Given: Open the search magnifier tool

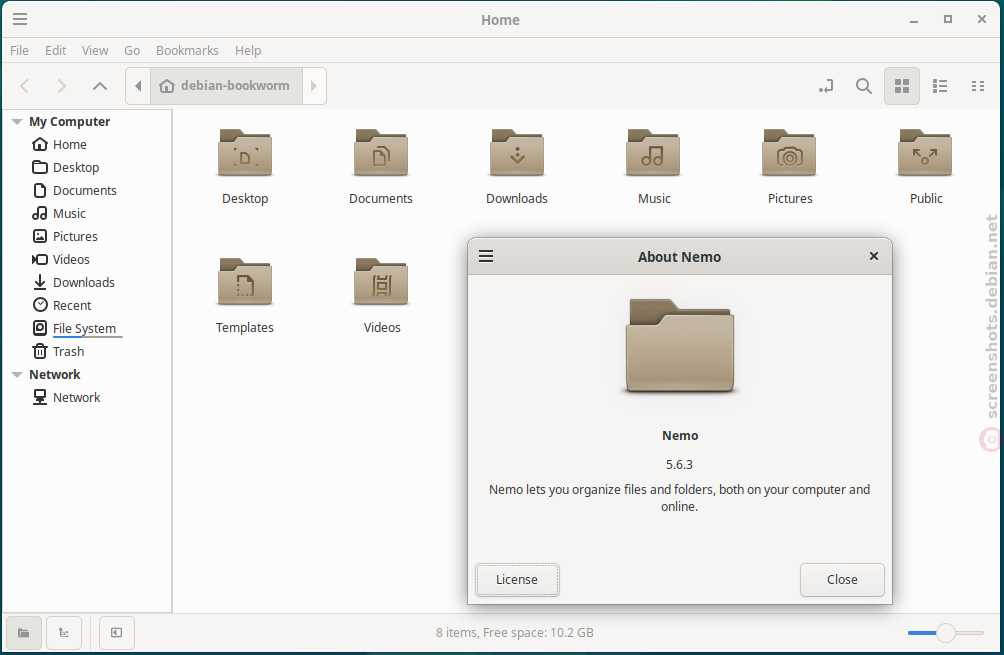Looking at the screenshot, I should pyautogui.click(x=864, y=86).
